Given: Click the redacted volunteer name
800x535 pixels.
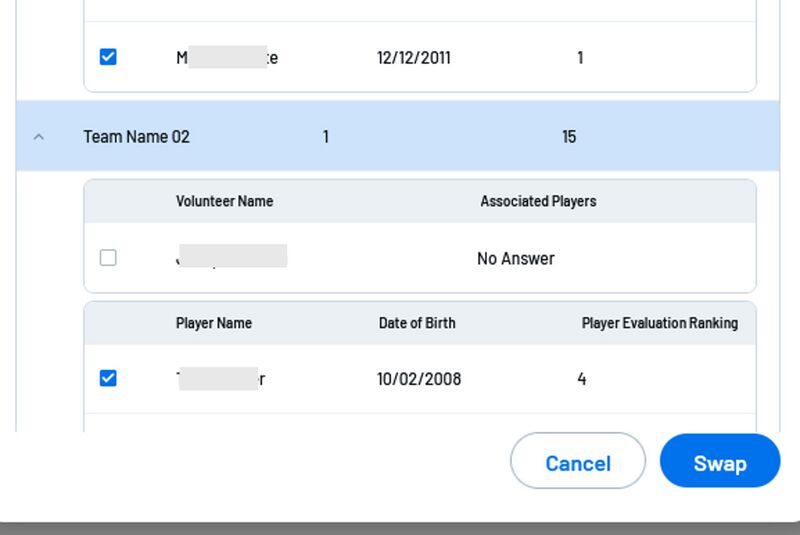Looking at the screenshot, I should (231, 258).
